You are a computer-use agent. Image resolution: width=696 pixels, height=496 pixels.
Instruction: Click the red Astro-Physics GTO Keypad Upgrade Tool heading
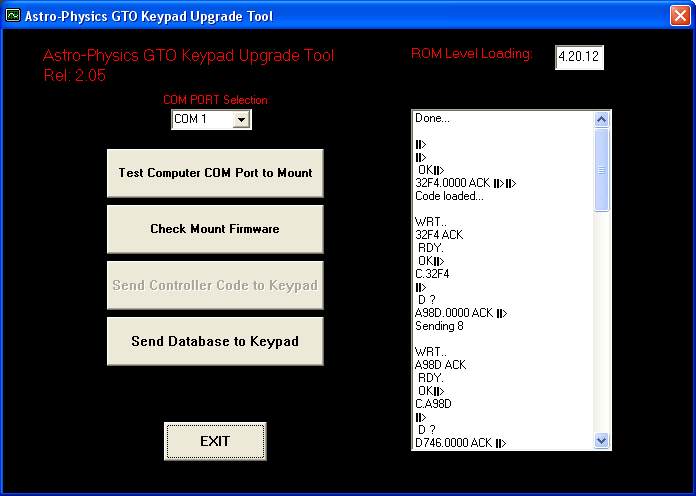188,56
